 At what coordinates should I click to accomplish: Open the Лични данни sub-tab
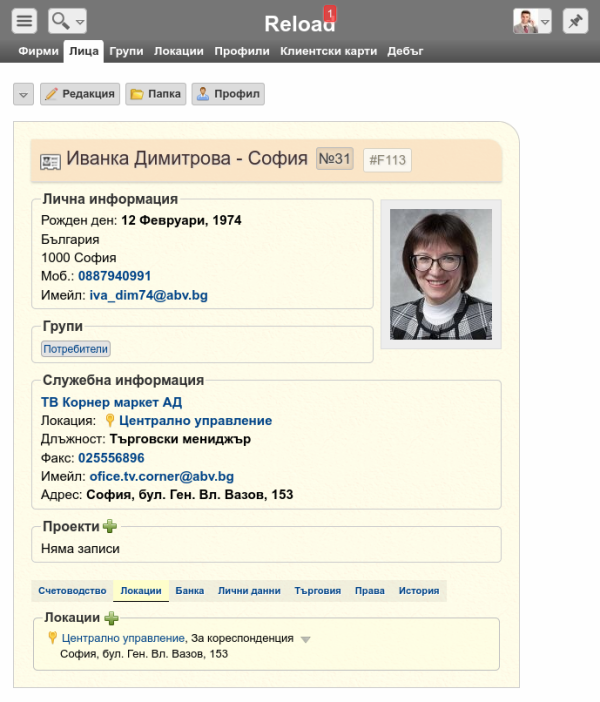pos(249,591)
